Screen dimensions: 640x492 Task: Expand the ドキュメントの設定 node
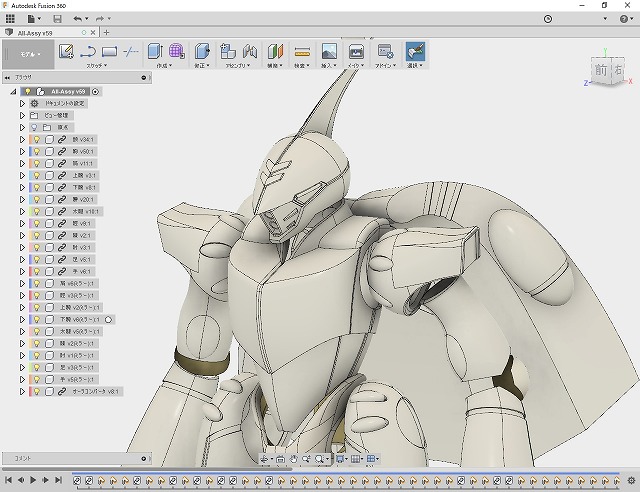point(22,104)
